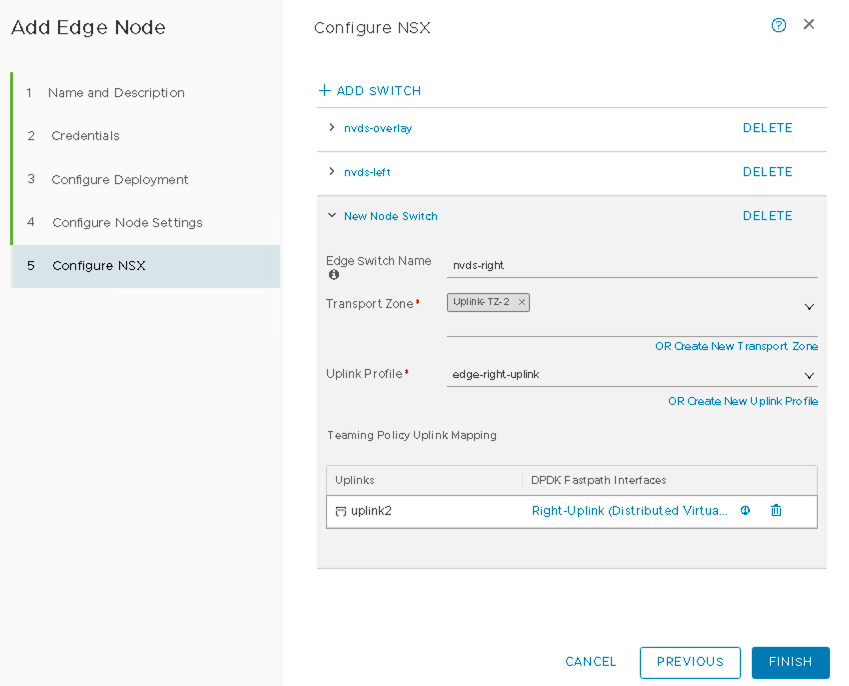Go to Configure Deployment step
Viewport: 849px width, 686px height.
point(120,180)
